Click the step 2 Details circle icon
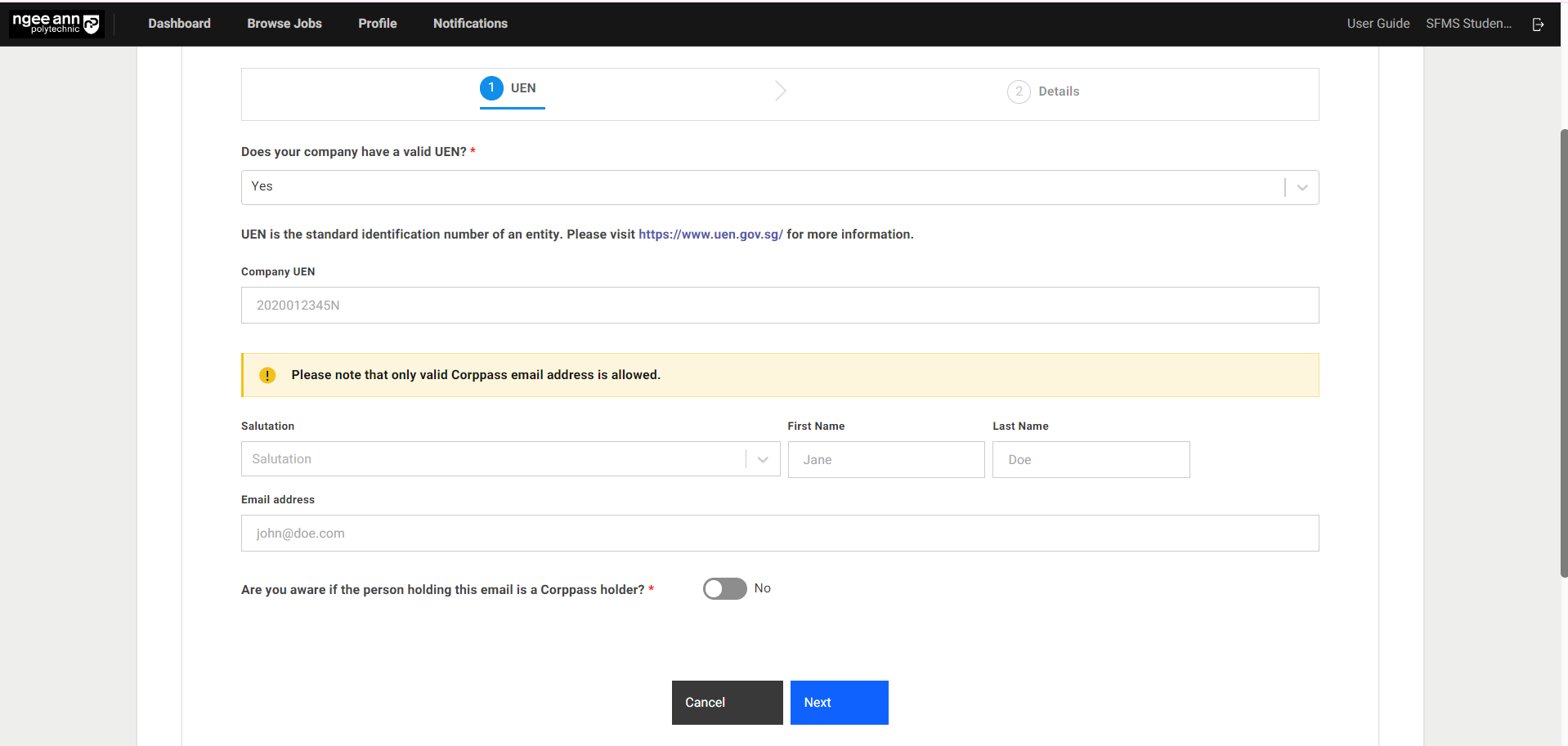The image size is (1568, 746). (x=1018, y=92)
